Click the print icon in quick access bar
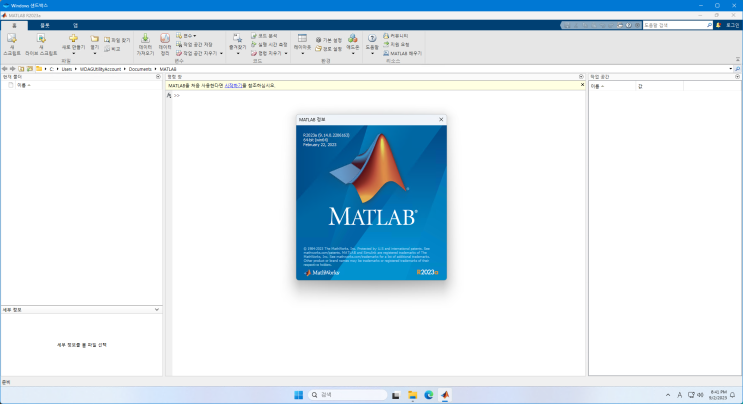Viewport: 743px width, 404px height. coord(620,25)
